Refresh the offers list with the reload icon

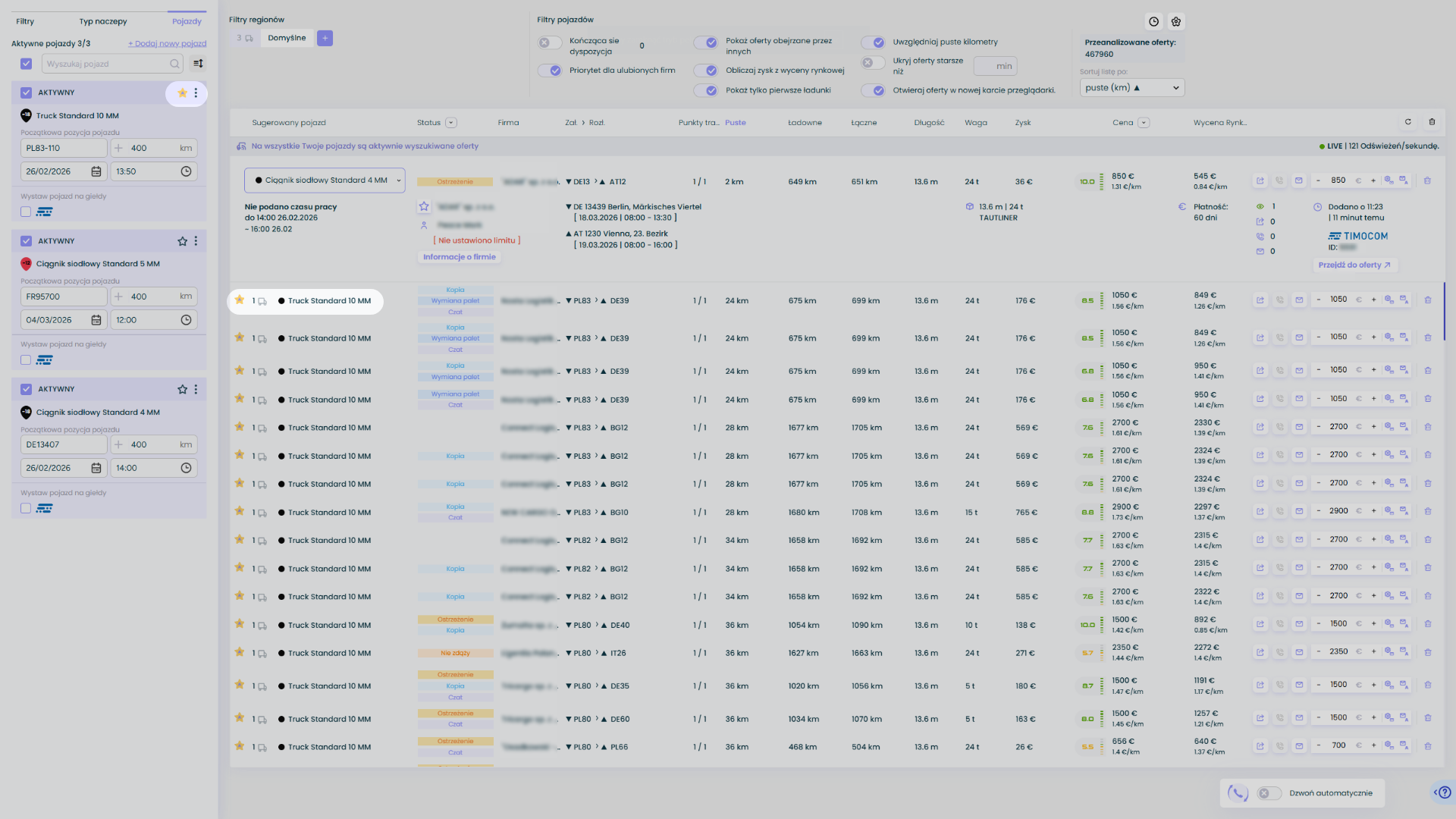coord(1408,122)
